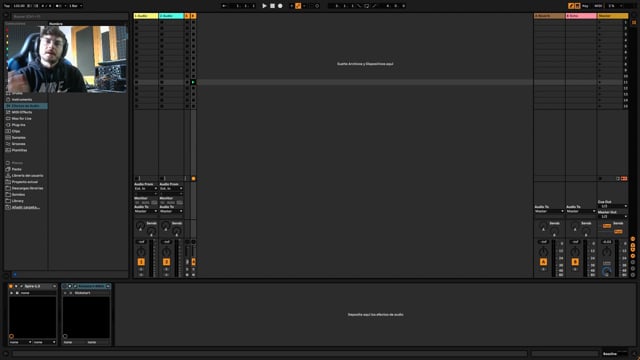The width and height of the screenshot is (640, 360).
Task: Toggle the orange automation arm button
Action: point(298,6)
